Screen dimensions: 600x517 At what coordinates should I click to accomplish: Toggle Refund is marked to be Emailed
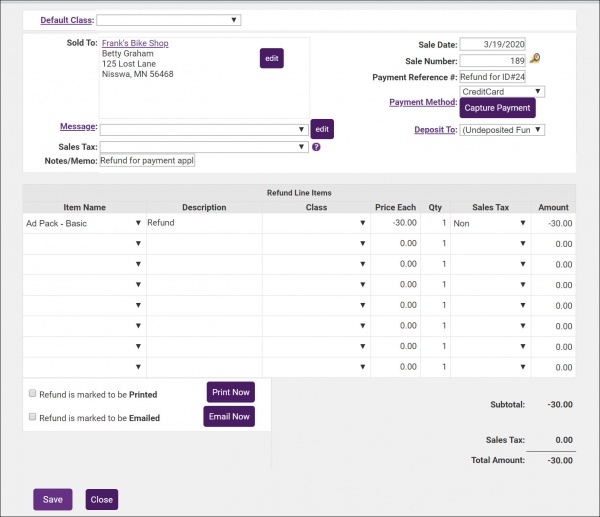(x=33, y=417)
